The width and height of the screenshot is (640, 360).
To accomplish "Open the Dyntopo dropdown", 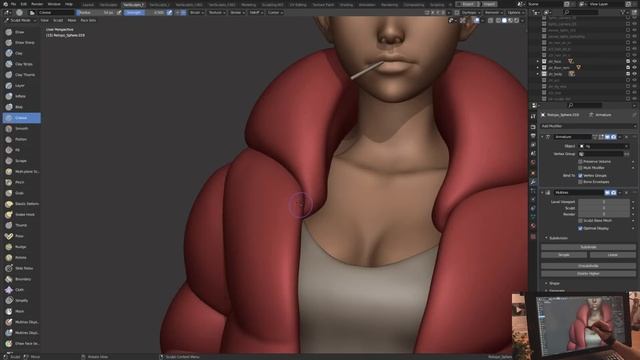I will [471, 13].
